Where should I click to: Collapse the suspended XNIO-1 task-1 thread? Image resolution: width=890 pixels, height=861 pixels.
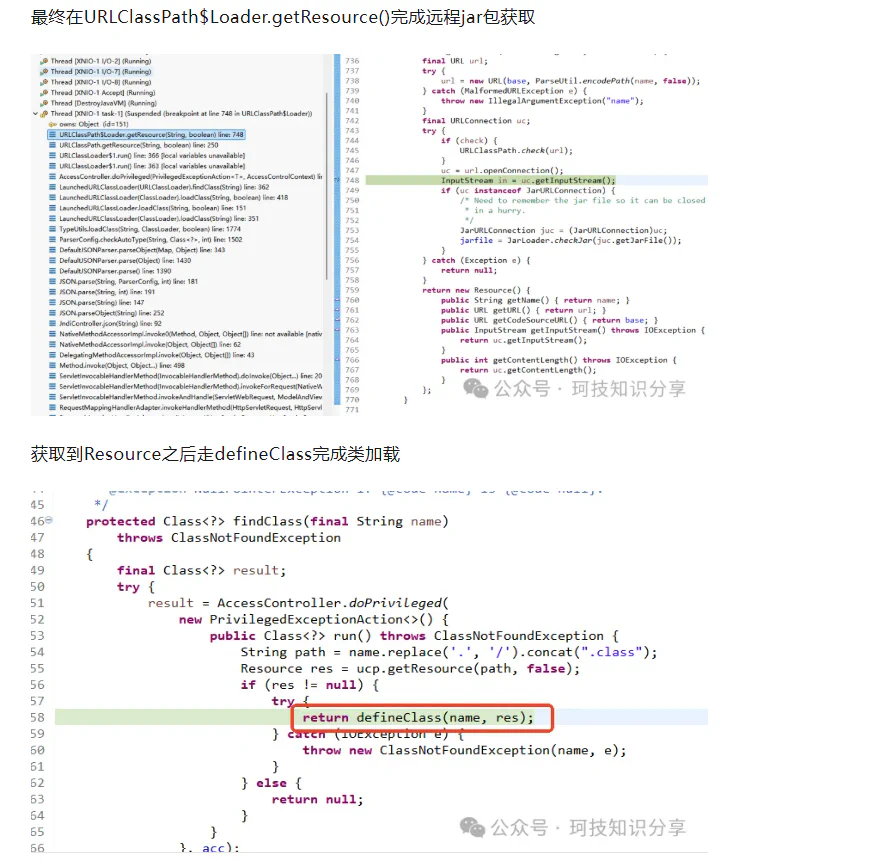35,114
